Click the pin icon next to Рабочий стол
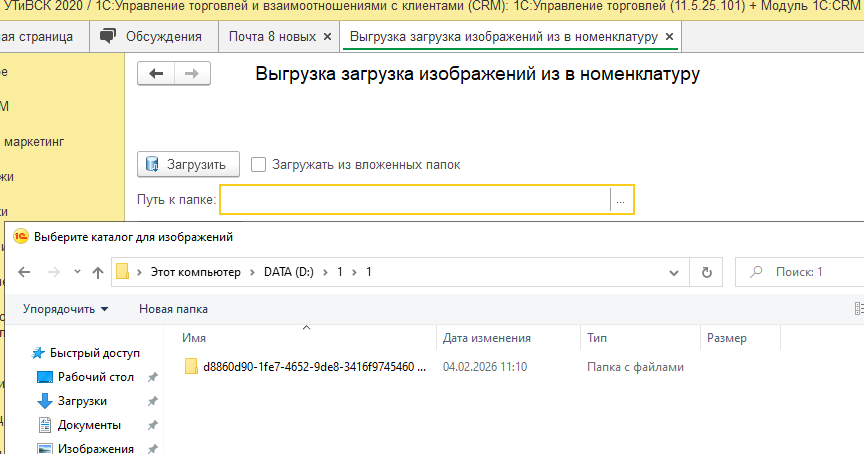The image size is (864, 454). 153,377
